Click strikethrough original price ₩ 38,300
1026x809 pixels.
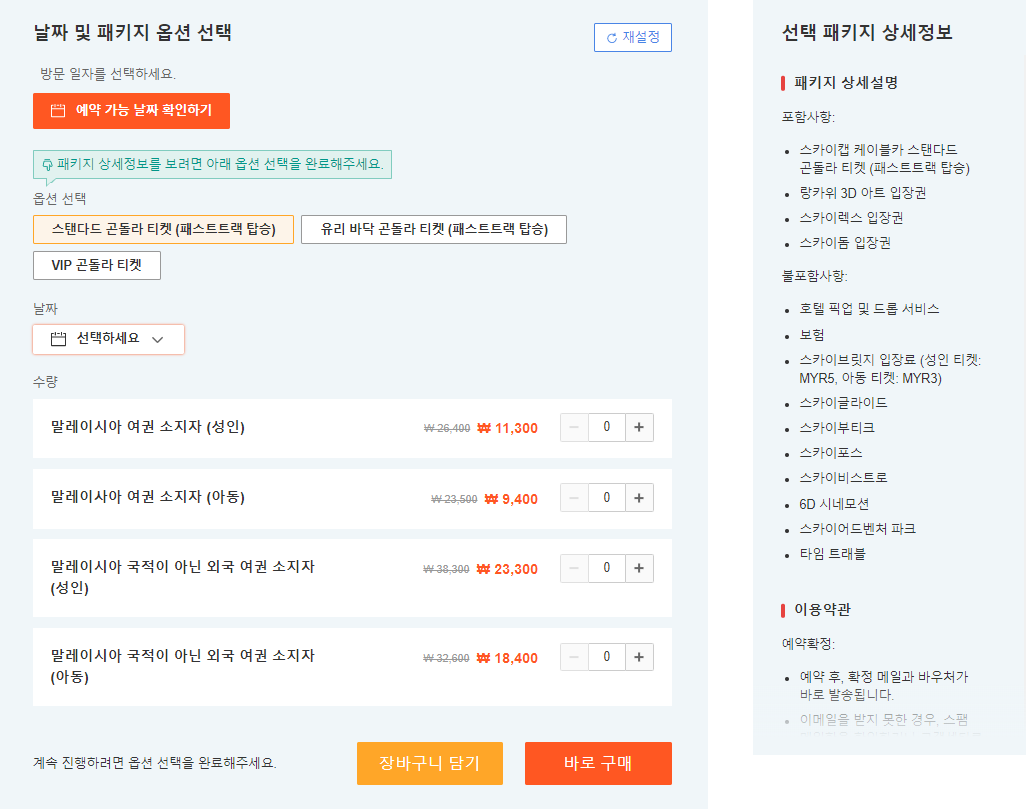click(x=446, y=569)
